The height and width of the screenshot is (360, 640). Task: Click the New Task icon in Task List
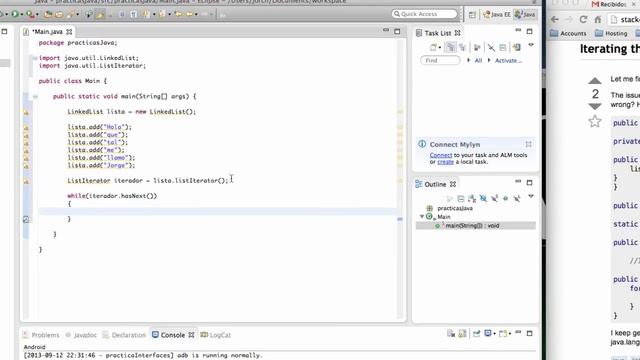coord(433,48)
